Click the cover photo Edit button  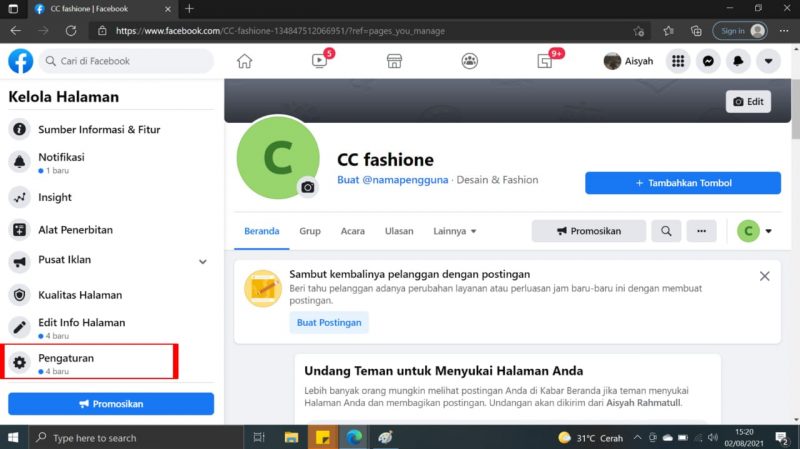point(748,102)
